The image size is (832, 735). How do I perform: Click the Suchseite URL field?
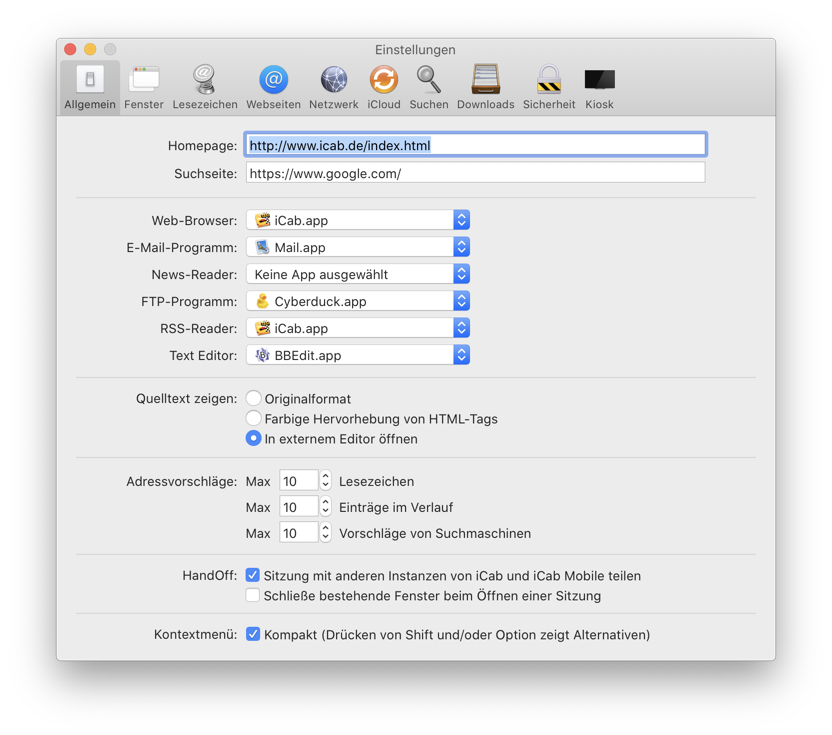475,173
